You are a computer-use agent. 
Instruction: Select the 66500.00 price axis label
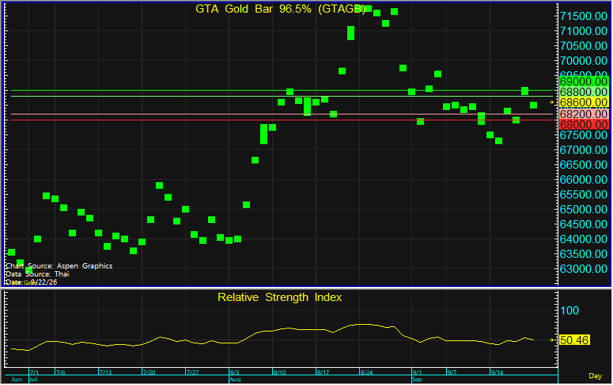pyautogui.click(x=584, y=165)
